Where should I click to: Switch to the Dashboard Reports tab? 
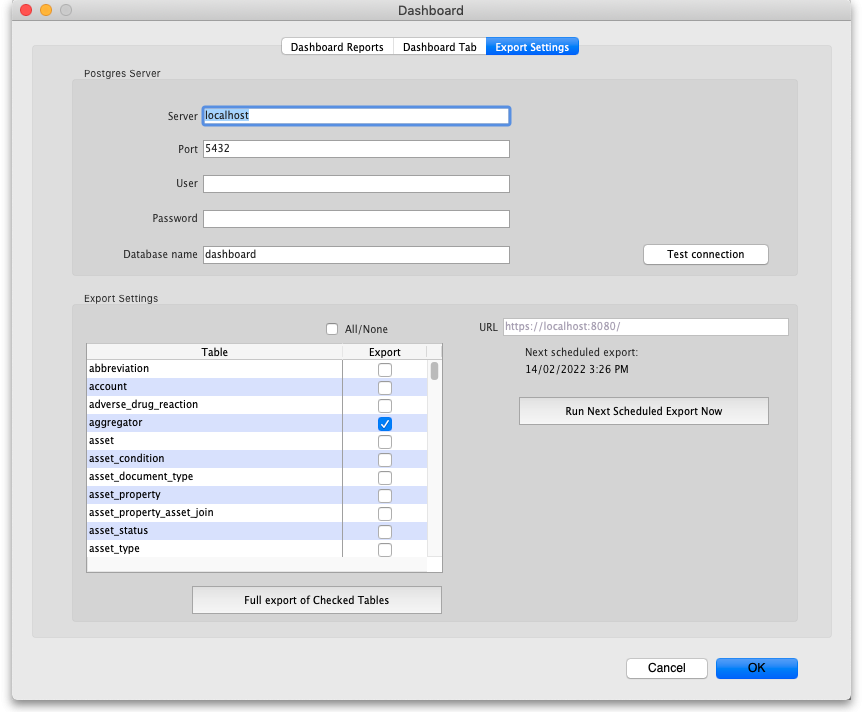click(x=337, y=47)
